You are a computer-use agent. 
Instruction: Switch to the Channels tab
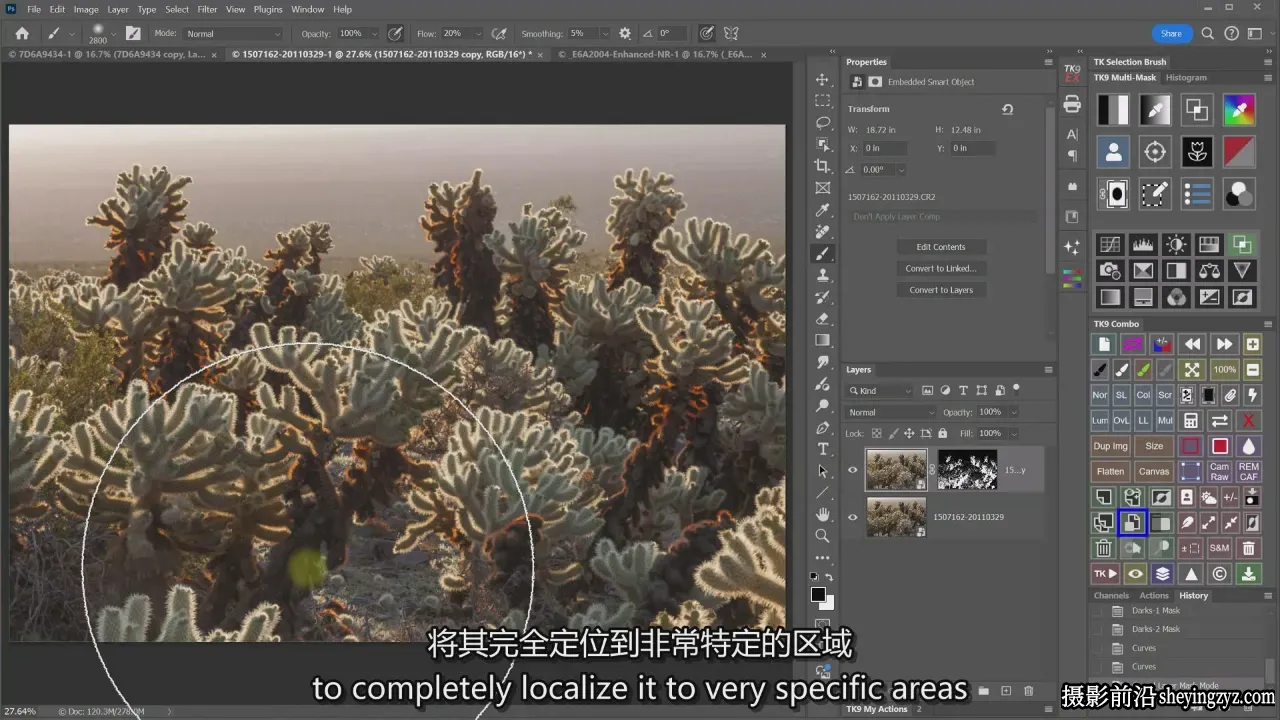(x=1111, y=595)
